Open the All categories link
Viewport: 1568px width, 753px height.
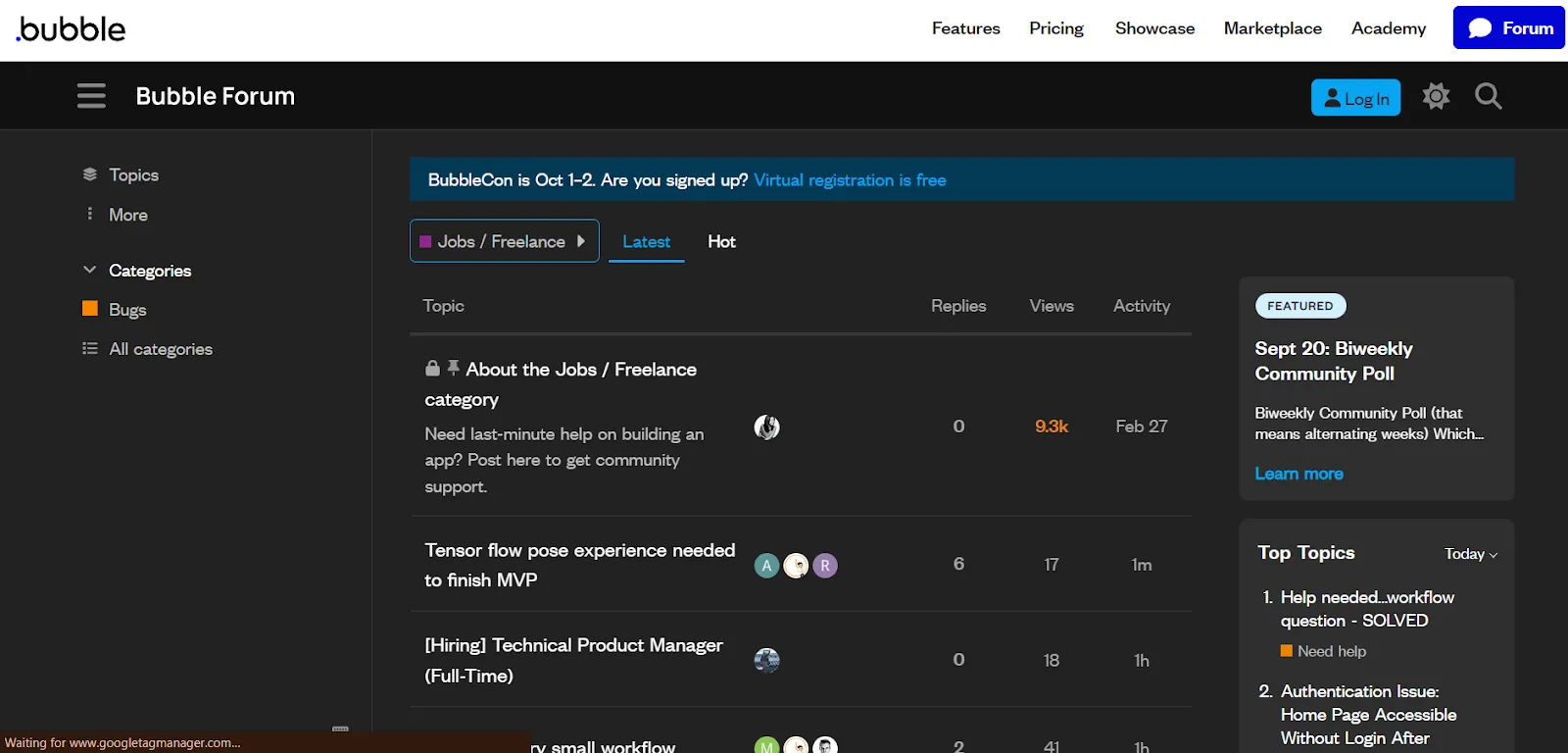[x=161, y=349]
